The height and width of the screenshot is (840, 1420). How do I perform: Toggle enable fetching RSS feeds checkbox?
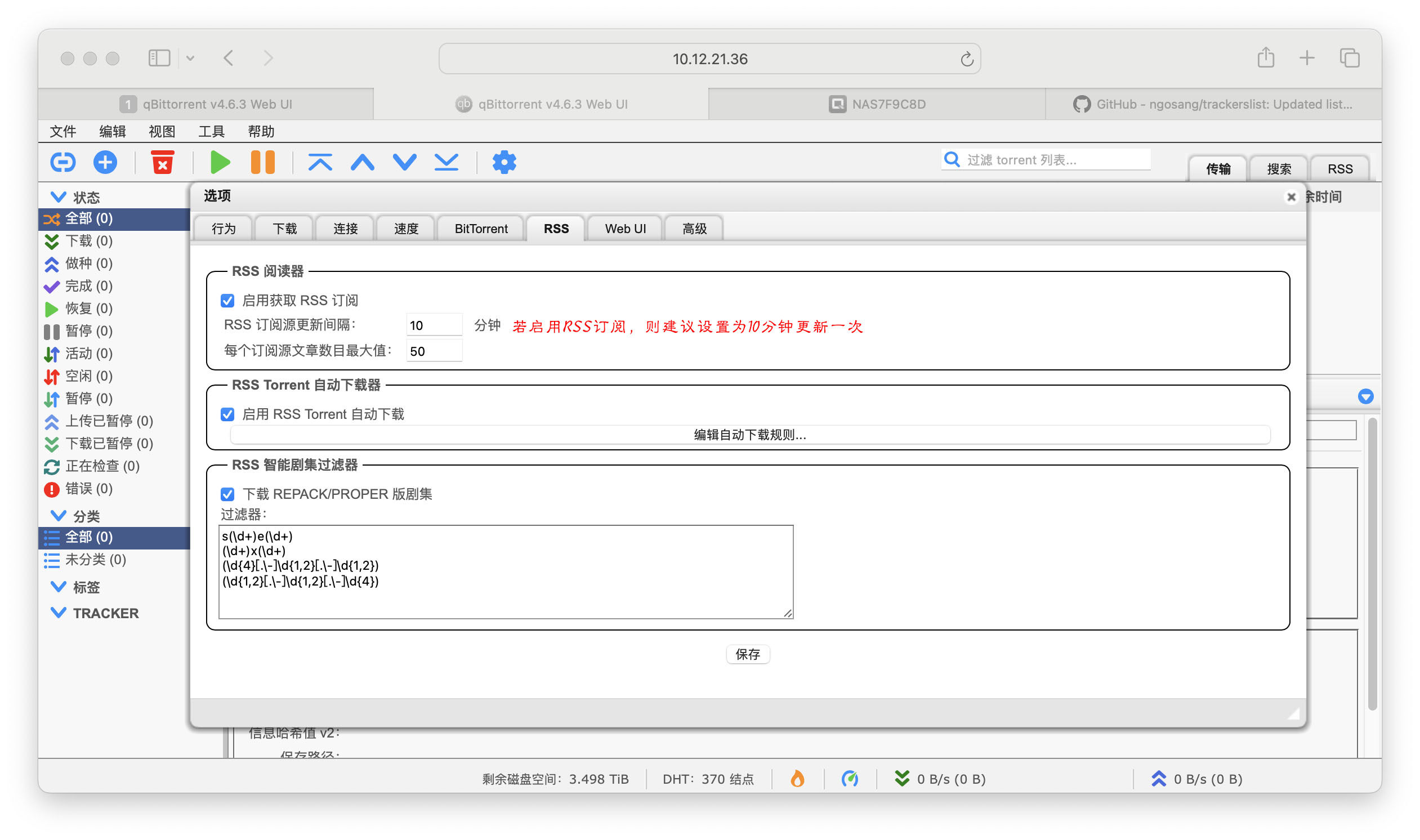tap(227, 300)
